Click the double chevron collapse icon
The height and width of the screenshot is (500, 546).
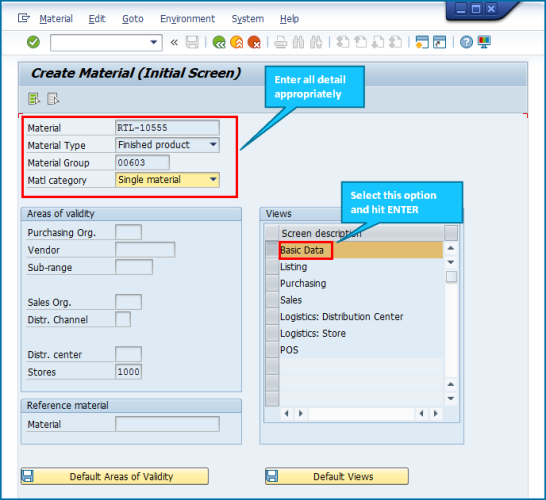tap(174, 42)
